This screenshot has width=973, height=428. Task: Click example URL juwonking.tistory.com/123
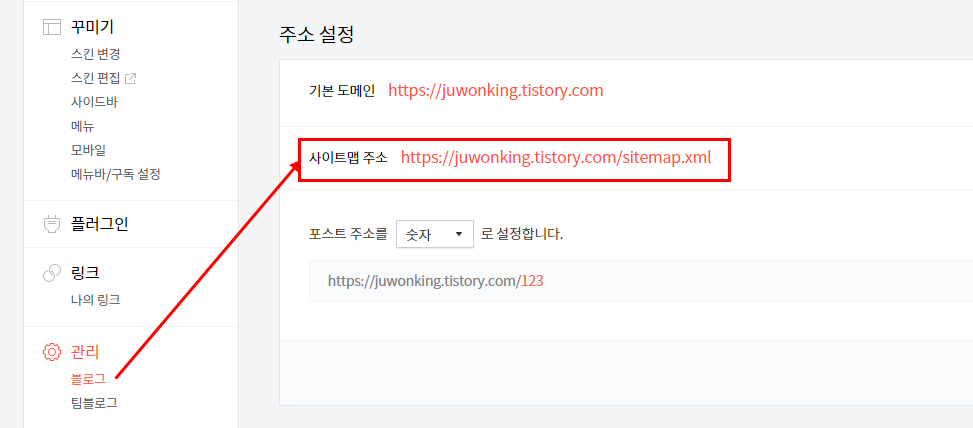(x=436, y=281)
